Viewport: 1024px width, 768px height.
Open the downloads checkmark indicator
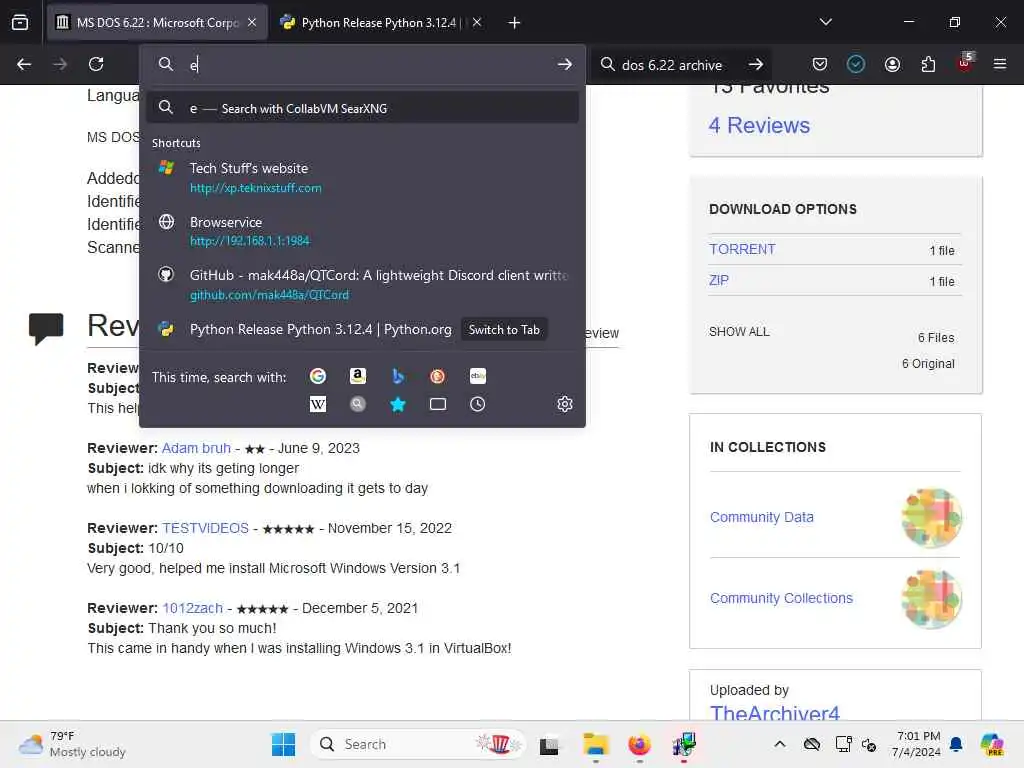point(856,64)
